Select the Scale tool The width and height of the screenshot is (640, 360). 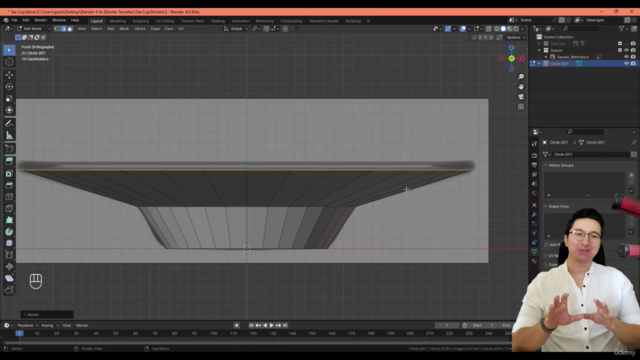9,99
